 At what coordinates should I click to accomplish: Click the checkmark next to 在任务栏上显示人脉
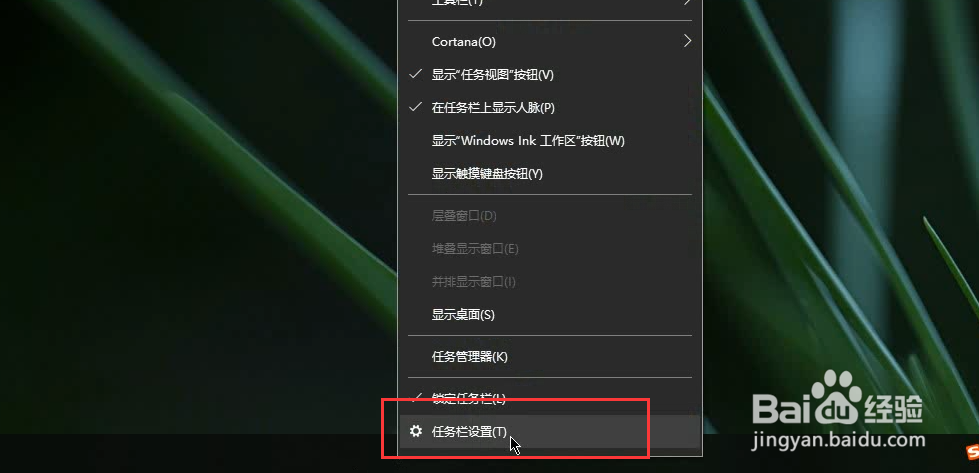point(416,107)
